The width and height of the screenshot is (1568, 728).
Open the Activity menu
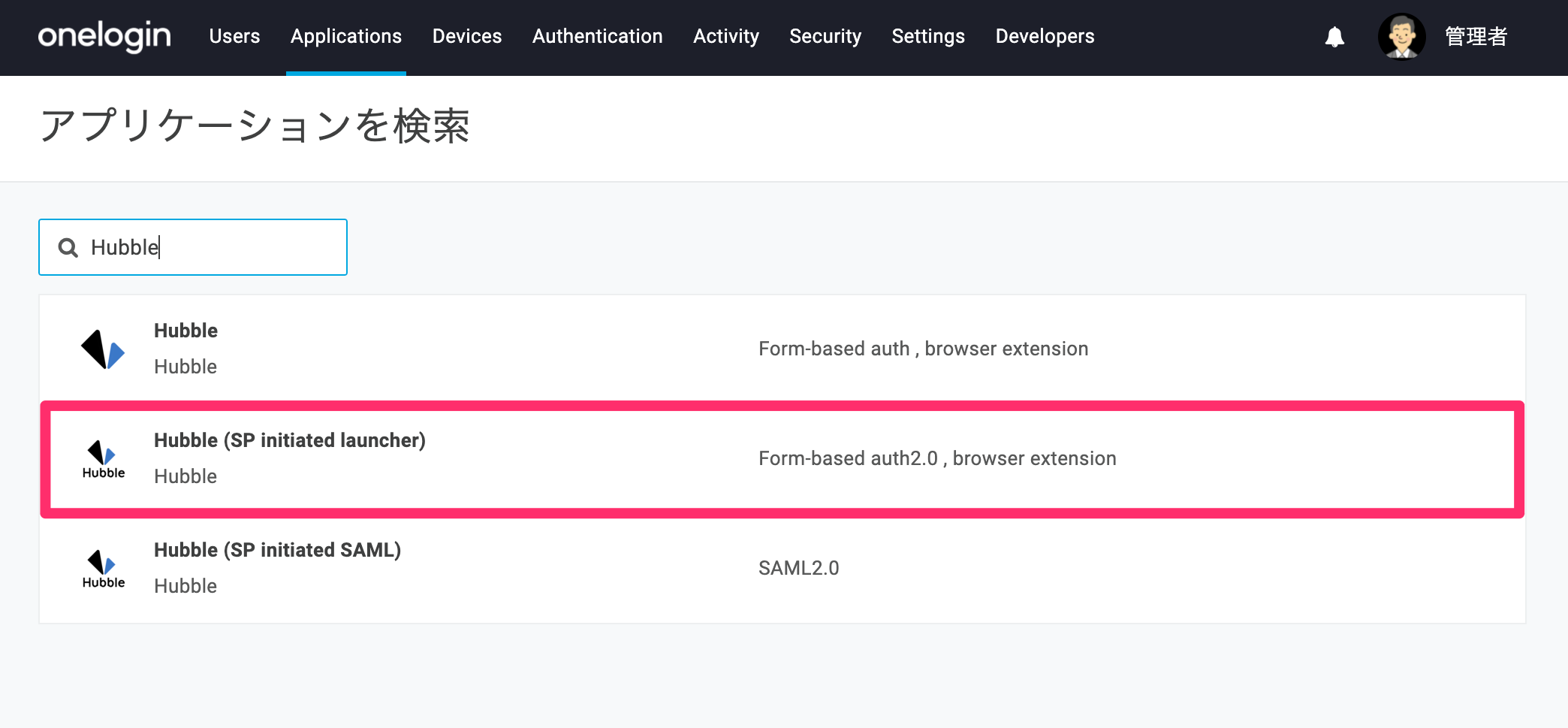(x=726, y=36)
